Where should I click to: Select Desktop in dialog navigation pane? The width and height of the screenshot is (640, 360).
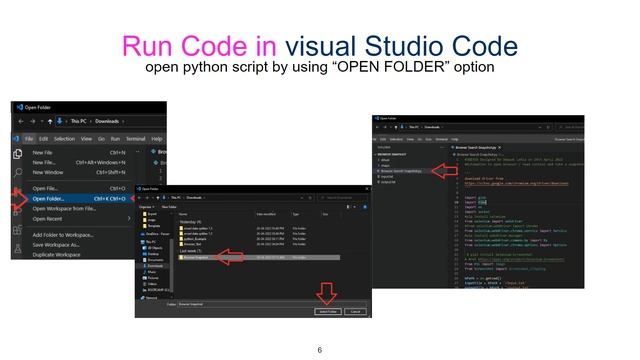coord(153,254)
